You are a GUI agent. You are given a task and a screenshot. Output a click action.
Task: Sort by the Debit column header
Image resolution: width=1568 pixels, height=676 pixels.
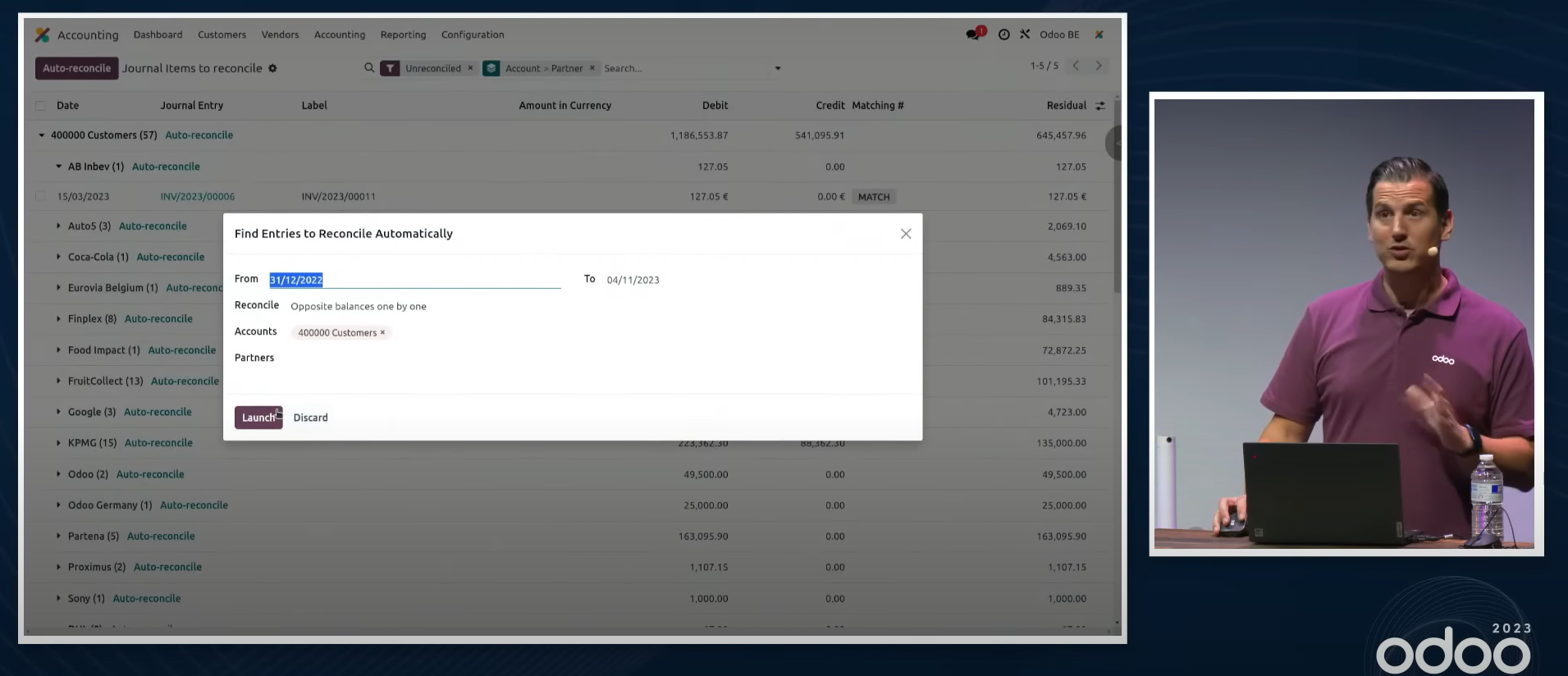715,106
